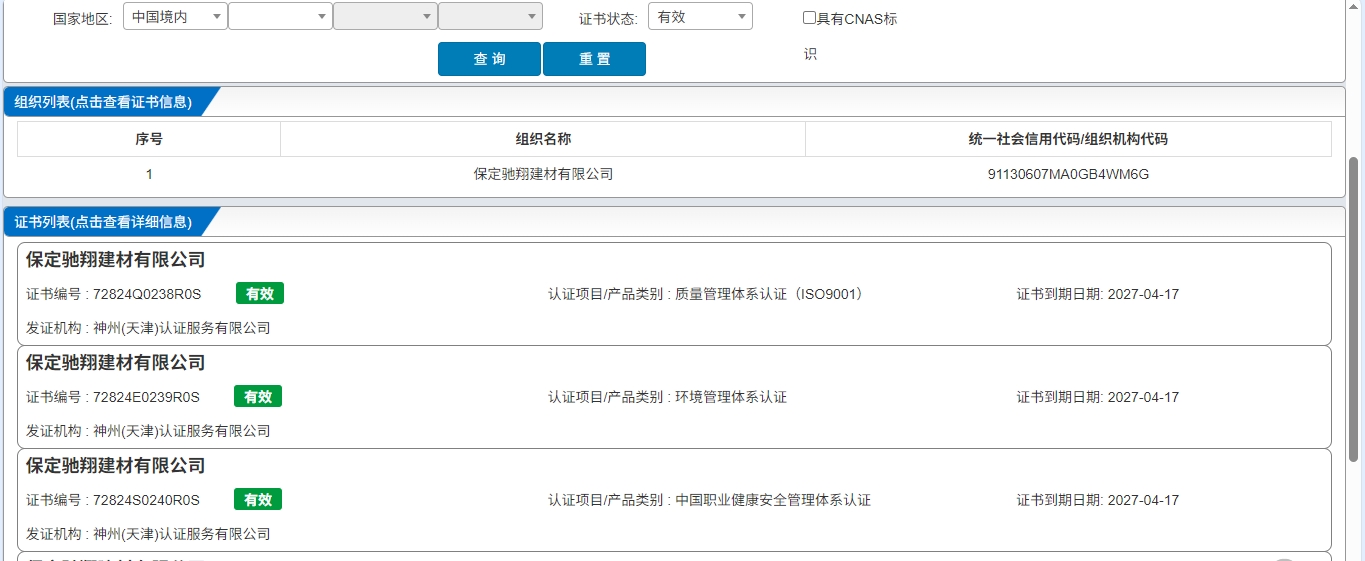Image resolution: width=1365 pixels, height=561 pixels.
Task: Click the 证书状态 label
Action: click(x=608, y=19)
